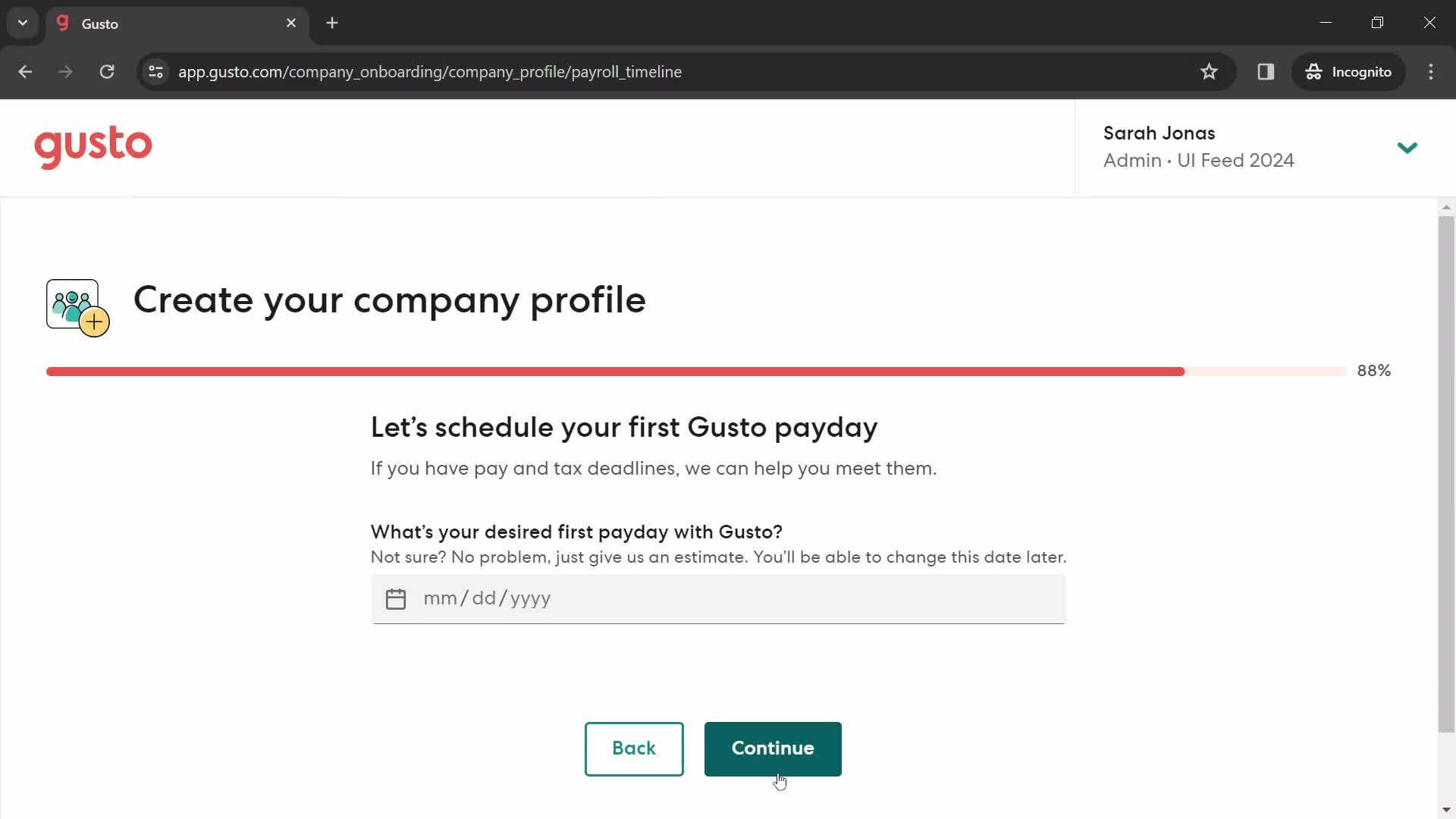Viewport: 1456px width, 819px height.
Task: Expand the Sarah Jonas account dropdown
Action: [1406, 146]
